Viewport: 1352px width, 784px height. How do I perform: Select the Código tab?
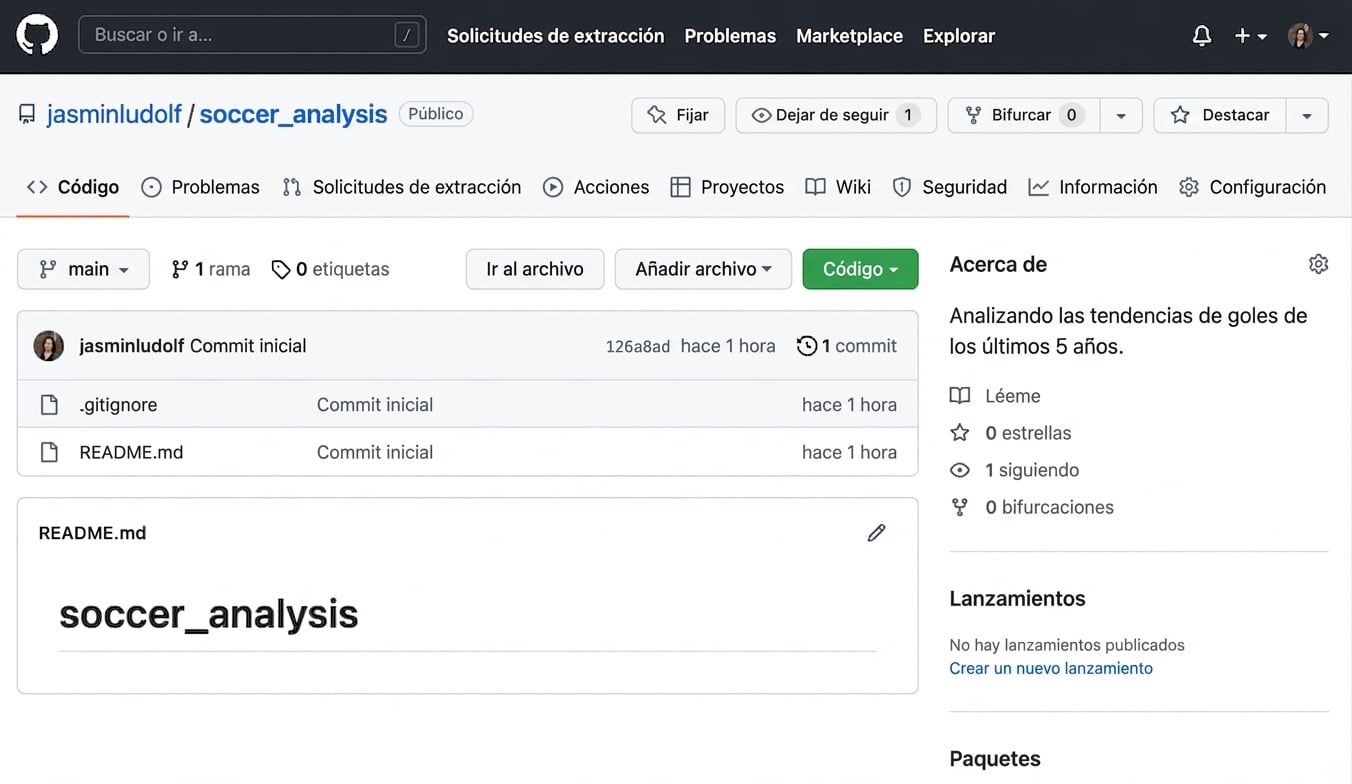pos(73,187)
